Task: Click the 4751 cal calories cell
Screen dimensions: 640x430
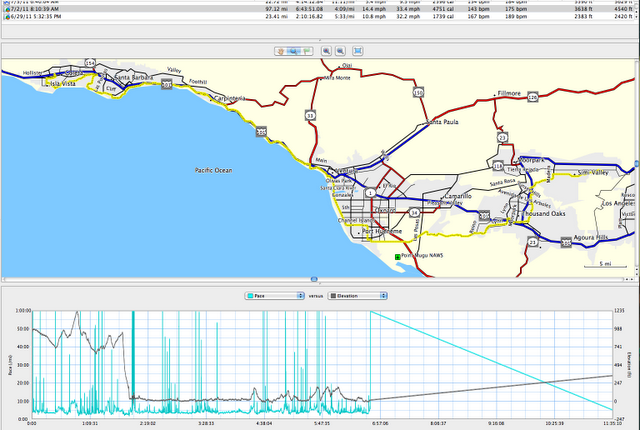Action: pyautogui.click(x=442, y=9)
